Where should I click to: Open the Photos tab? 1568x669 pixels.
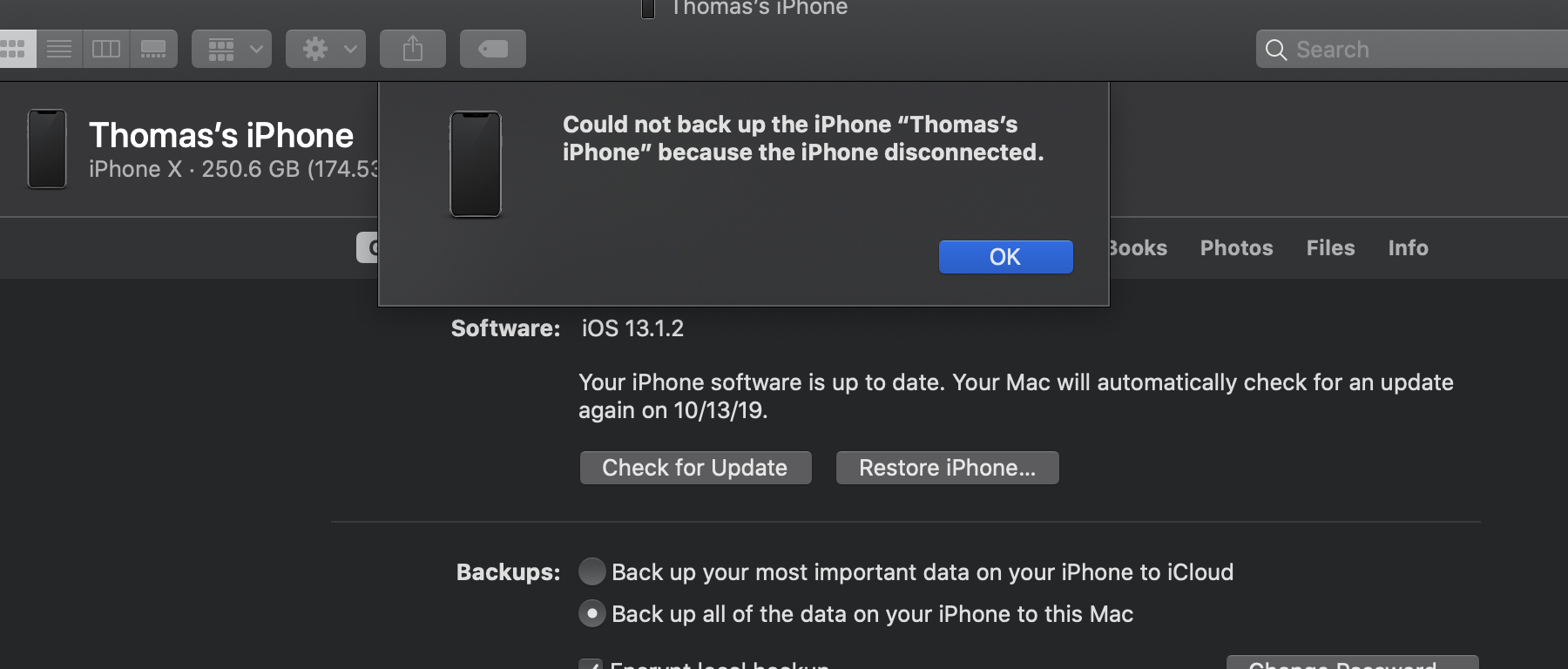click(1236, 248)
